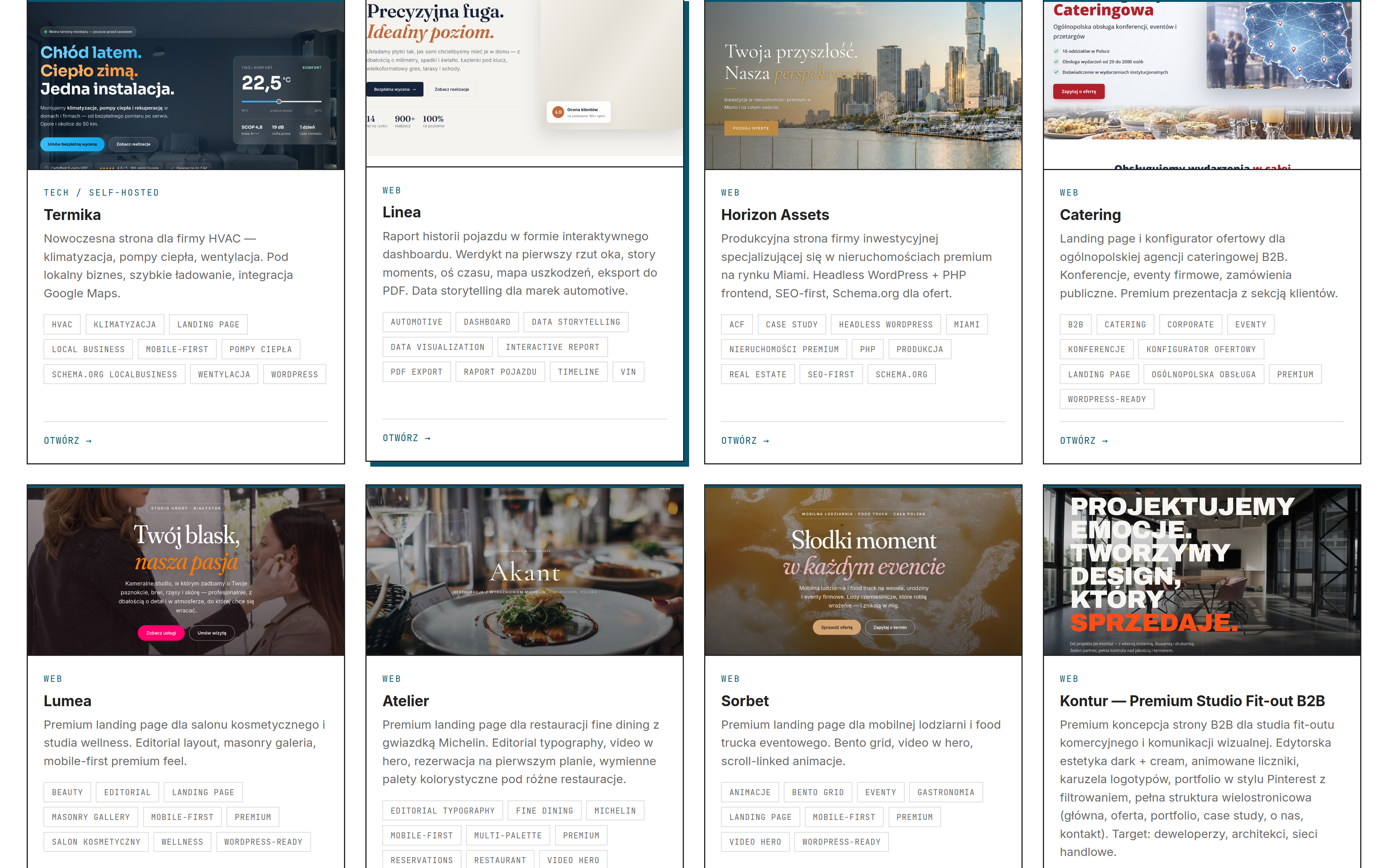Select the WELLNESS tag on Lumea
1382x868 pixels.
click(x=182, y=842)
